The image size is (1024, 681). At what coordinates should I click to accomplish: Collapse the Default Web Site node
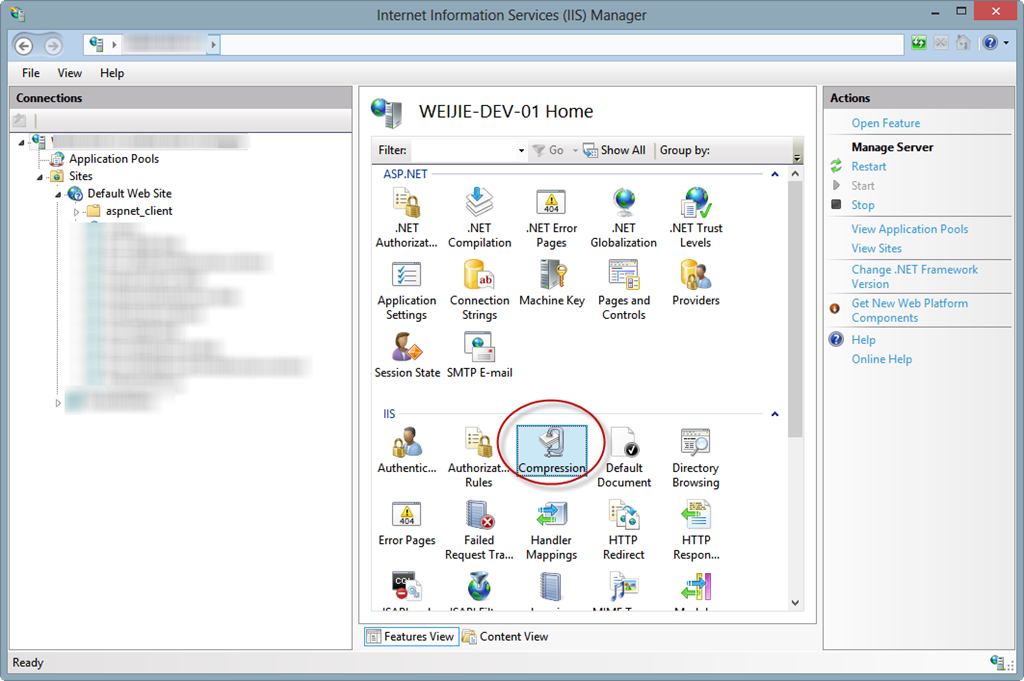click(58, 195)
